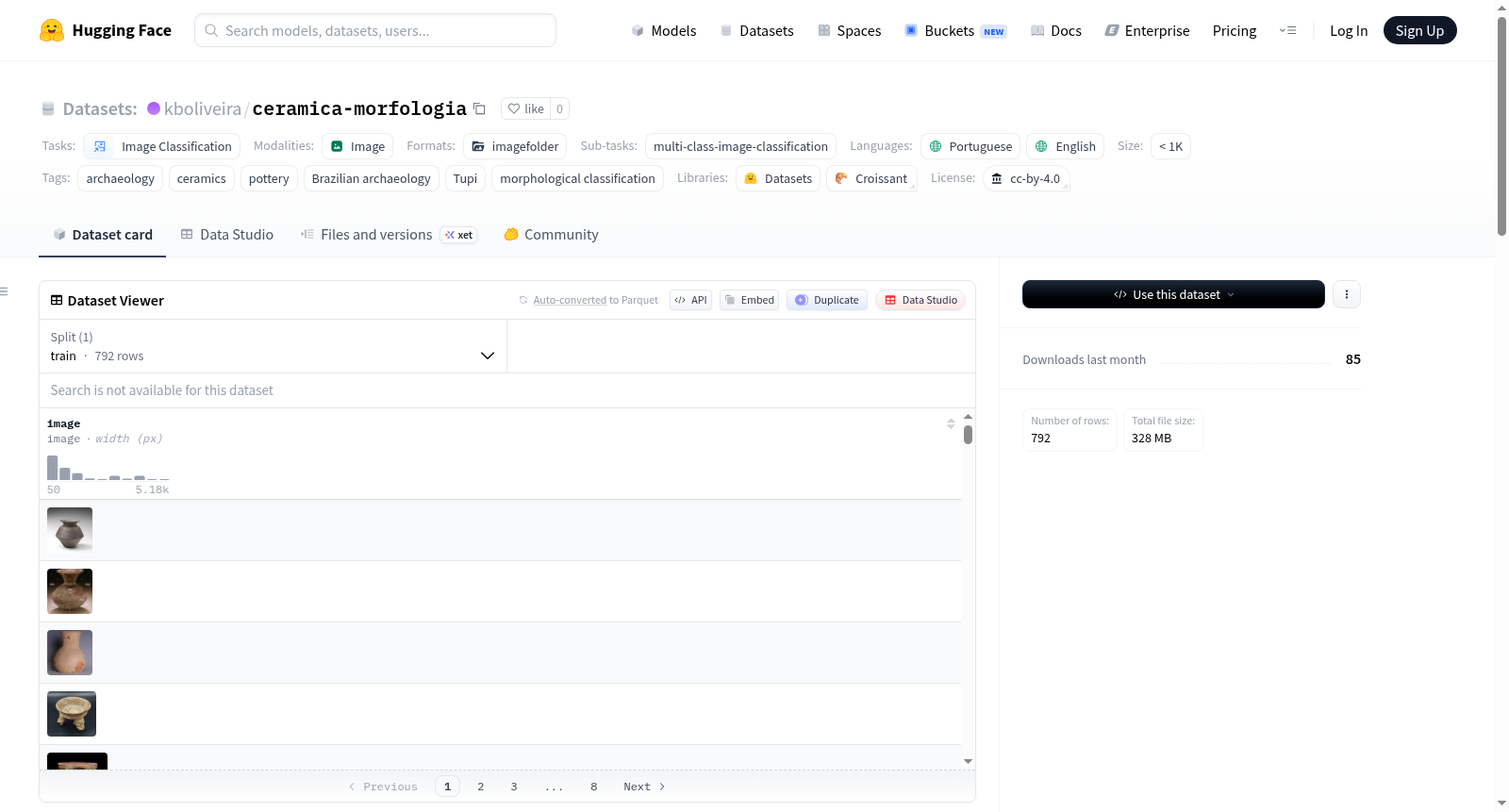
Task: Focus the search models, datasets, users field
Action: 375,30
